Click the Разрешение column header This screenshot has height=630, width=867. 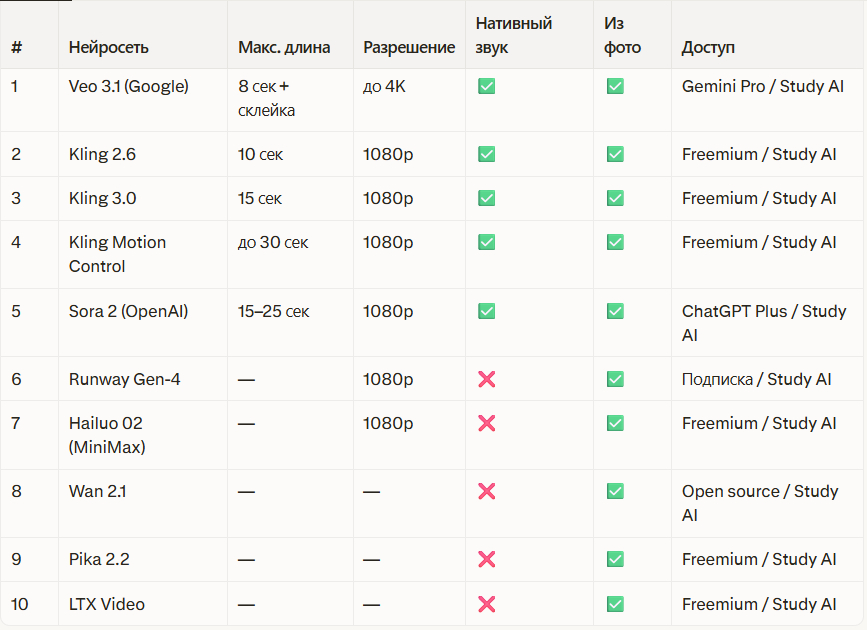(x=408, y=48)
